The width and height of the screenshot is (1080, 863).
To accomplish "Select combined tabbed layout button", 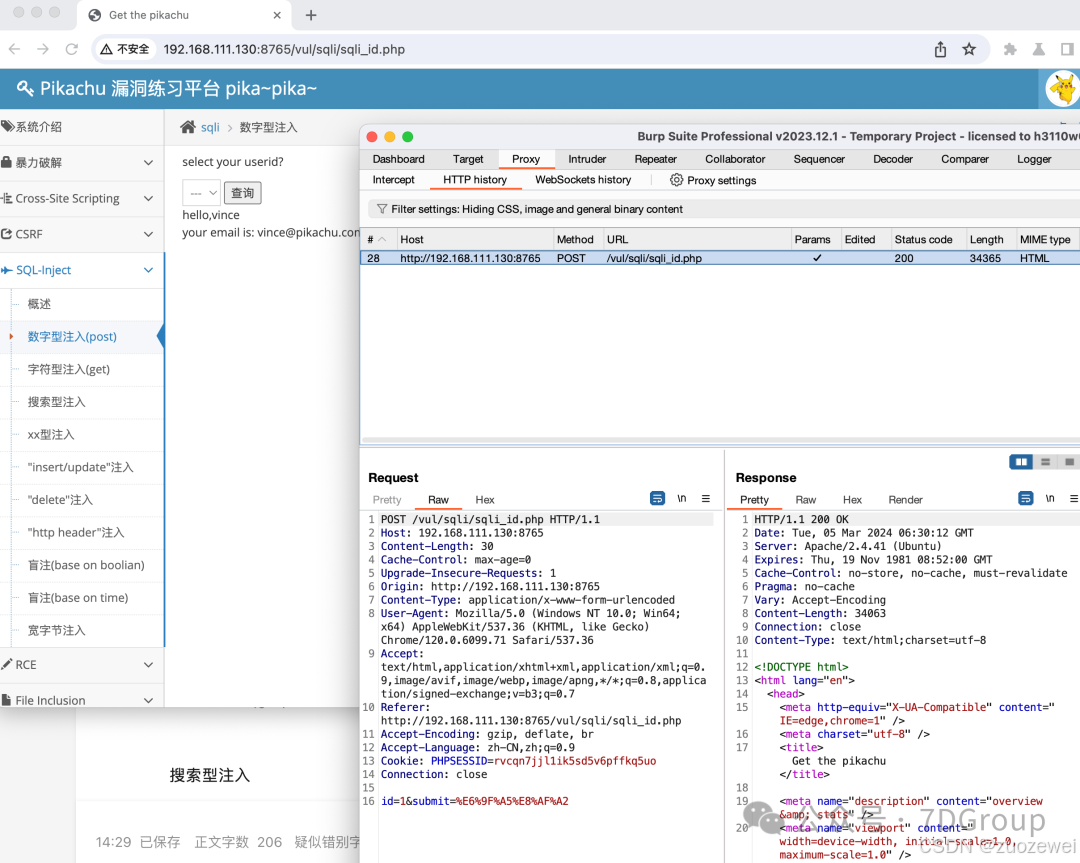I will [x=1069, y=461].
